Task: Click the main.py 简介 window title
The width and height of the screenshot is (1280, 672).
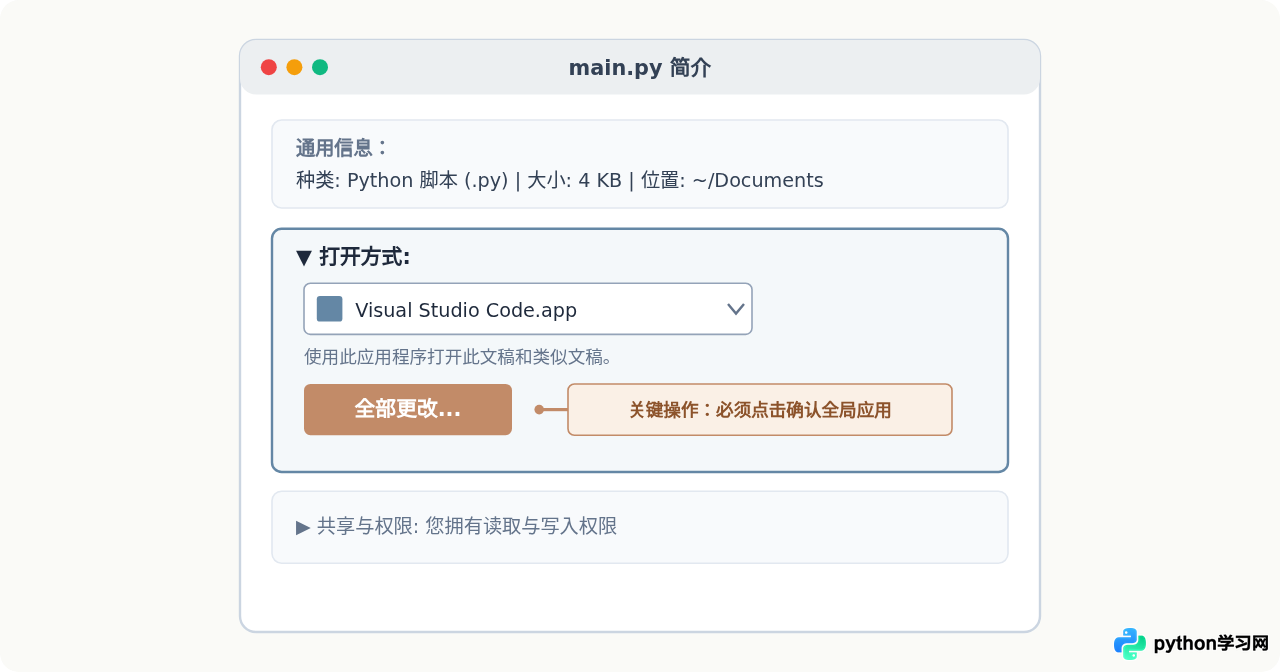Action: coord(640,68)
